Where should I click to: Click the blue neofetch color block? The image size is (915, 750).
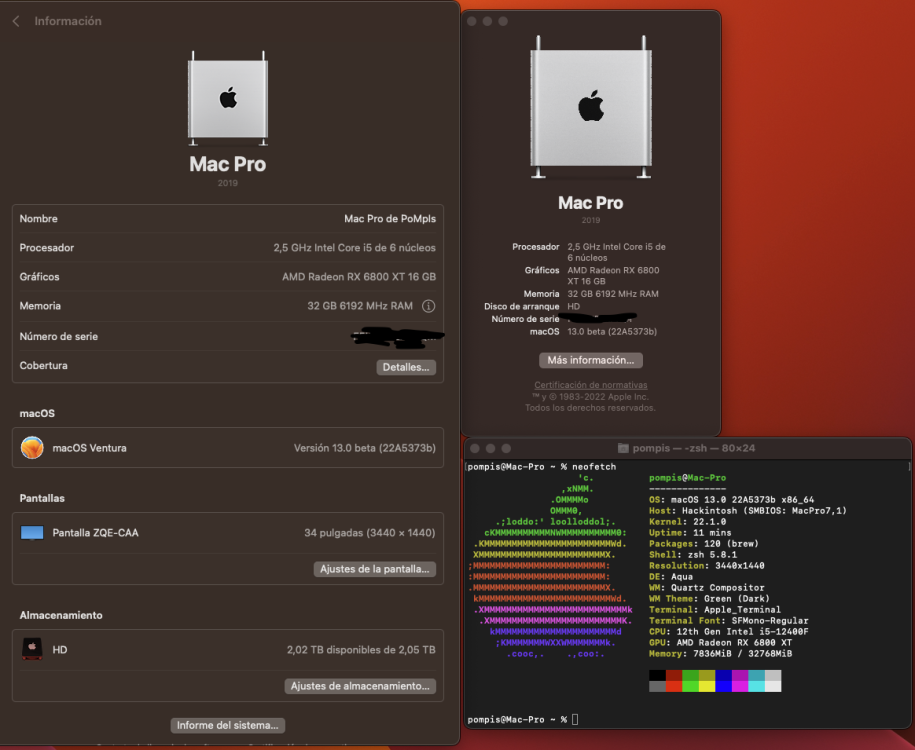click(724, 675)
